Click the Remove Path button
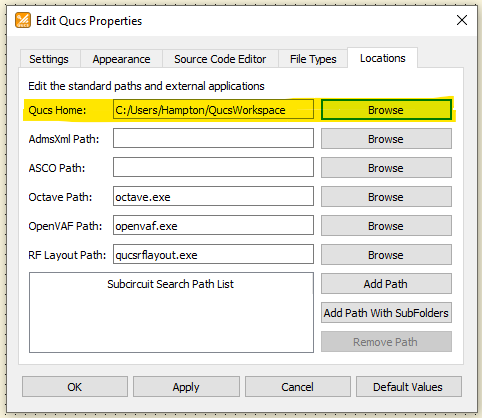Image resolution: width=482 pixels, height=418 pixels. (386, 342)
